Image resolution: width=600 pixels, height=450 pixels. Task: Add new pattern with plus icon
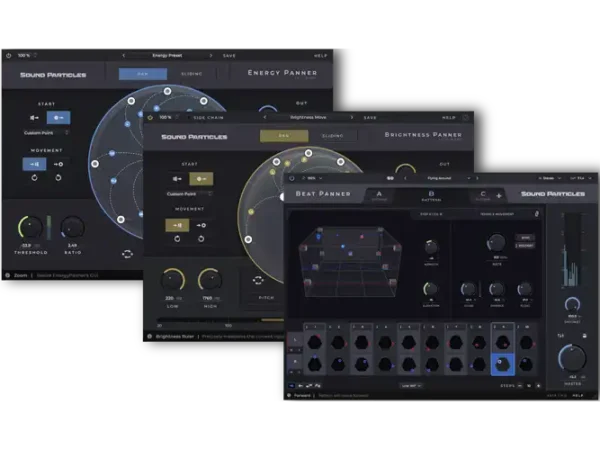coord(499,196)
